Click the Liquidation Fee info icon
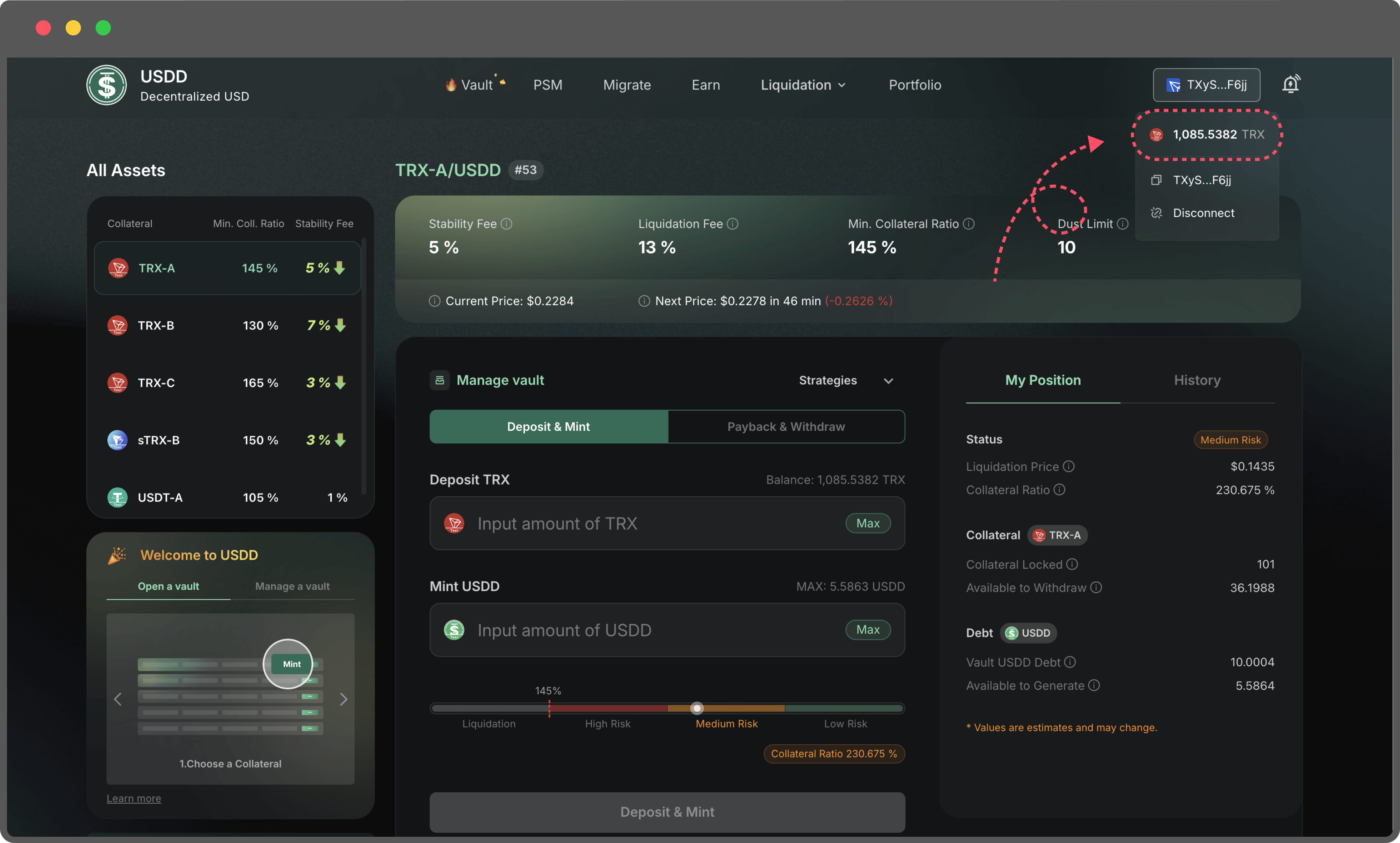1400x843 pixels. click(x=733, y=224)
